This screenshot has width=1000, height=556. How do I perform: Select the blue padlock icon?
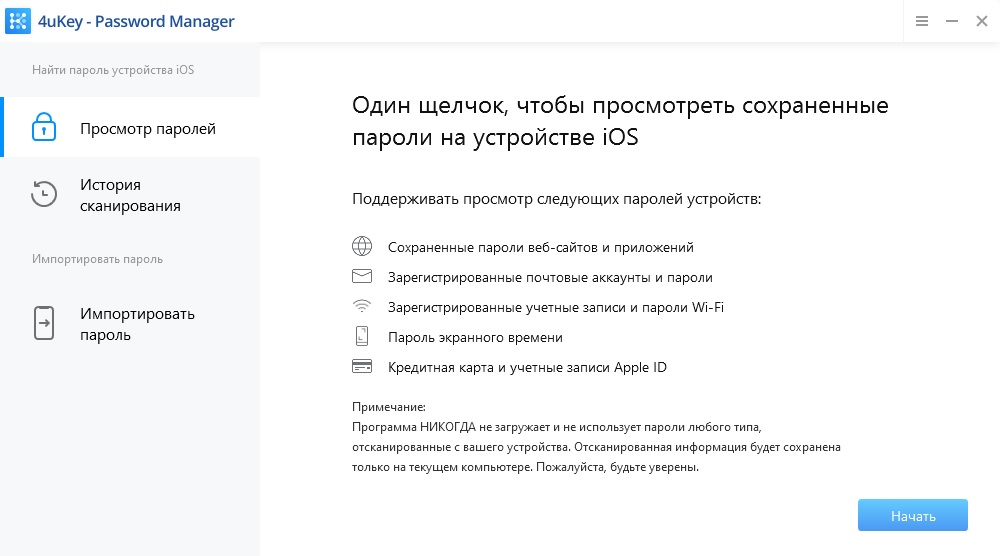(x=44, y=127)
